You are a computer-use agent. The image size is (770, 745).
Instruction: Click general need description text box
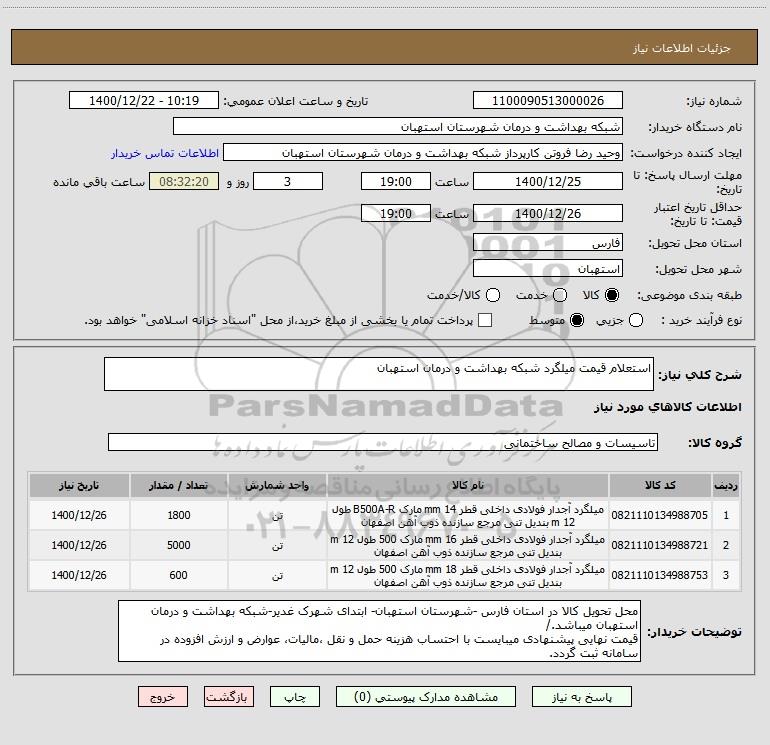coord(379,374)
